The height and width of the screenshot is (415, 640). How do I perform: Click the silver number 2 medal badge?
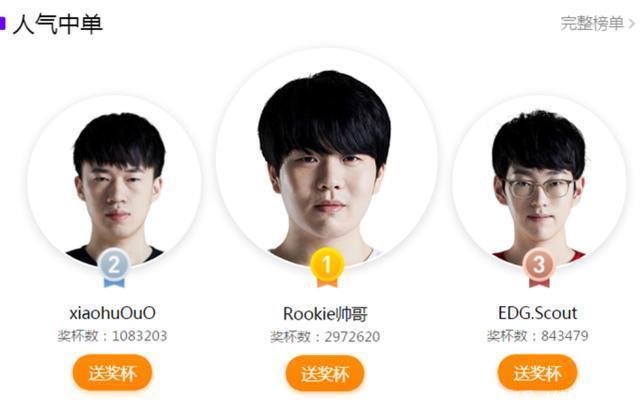pos(114,268)
